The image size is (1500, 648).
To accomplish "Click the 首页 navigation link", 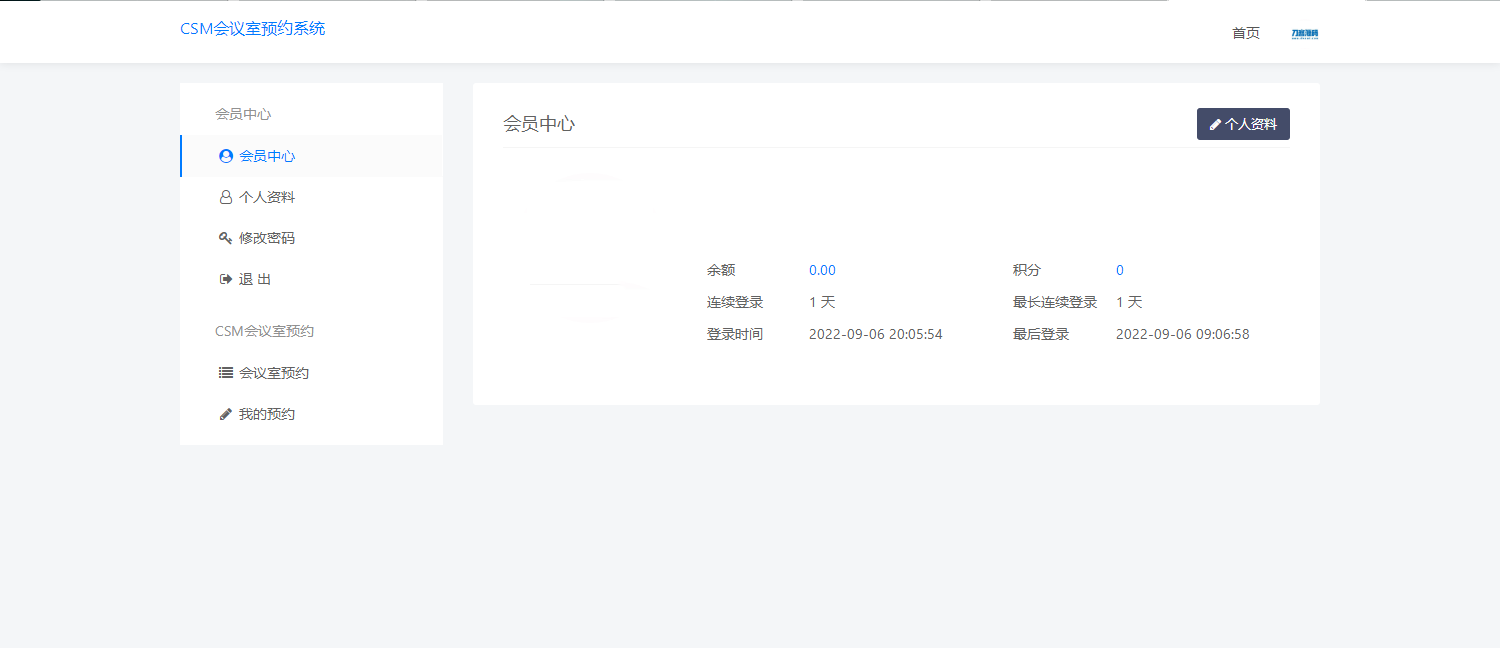I will point(1245,32).
